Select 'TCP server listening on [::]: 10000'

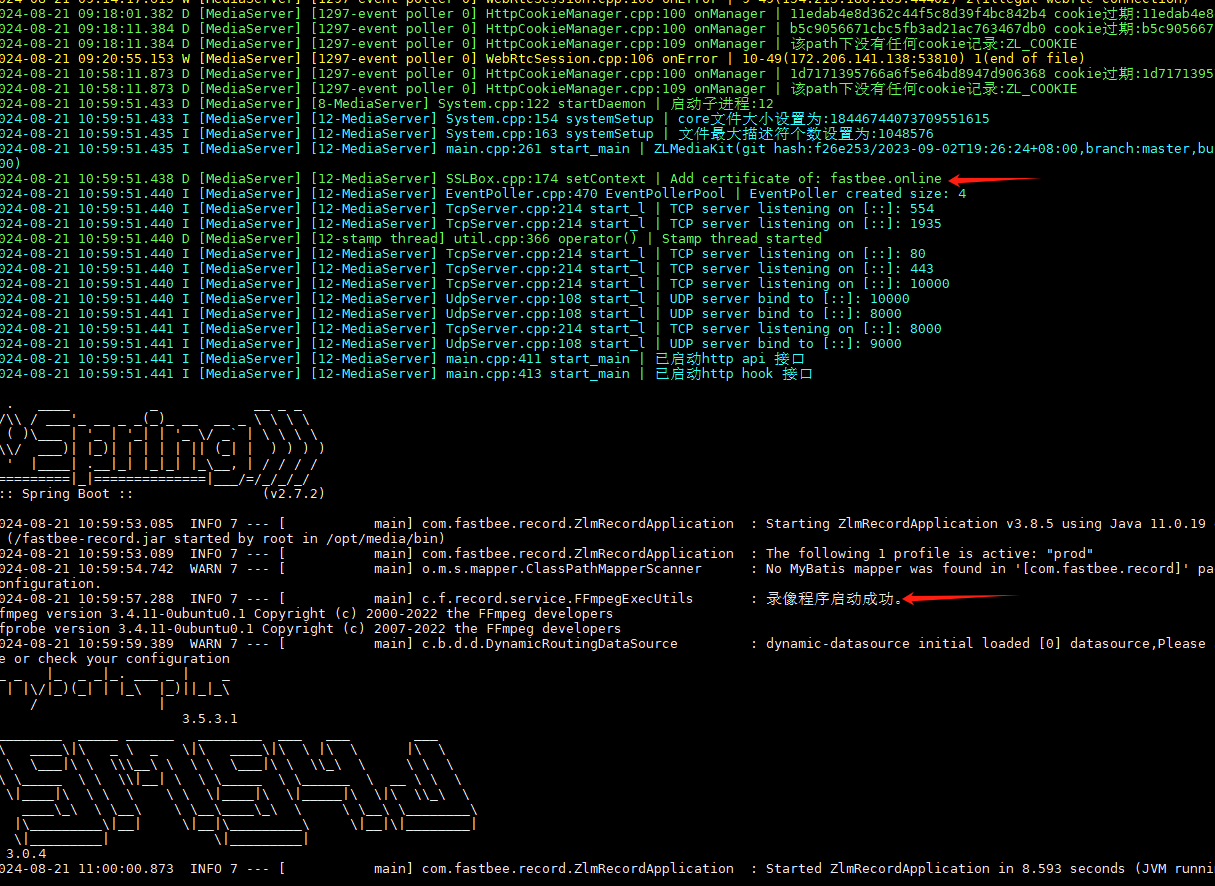(x=810, y=284)
